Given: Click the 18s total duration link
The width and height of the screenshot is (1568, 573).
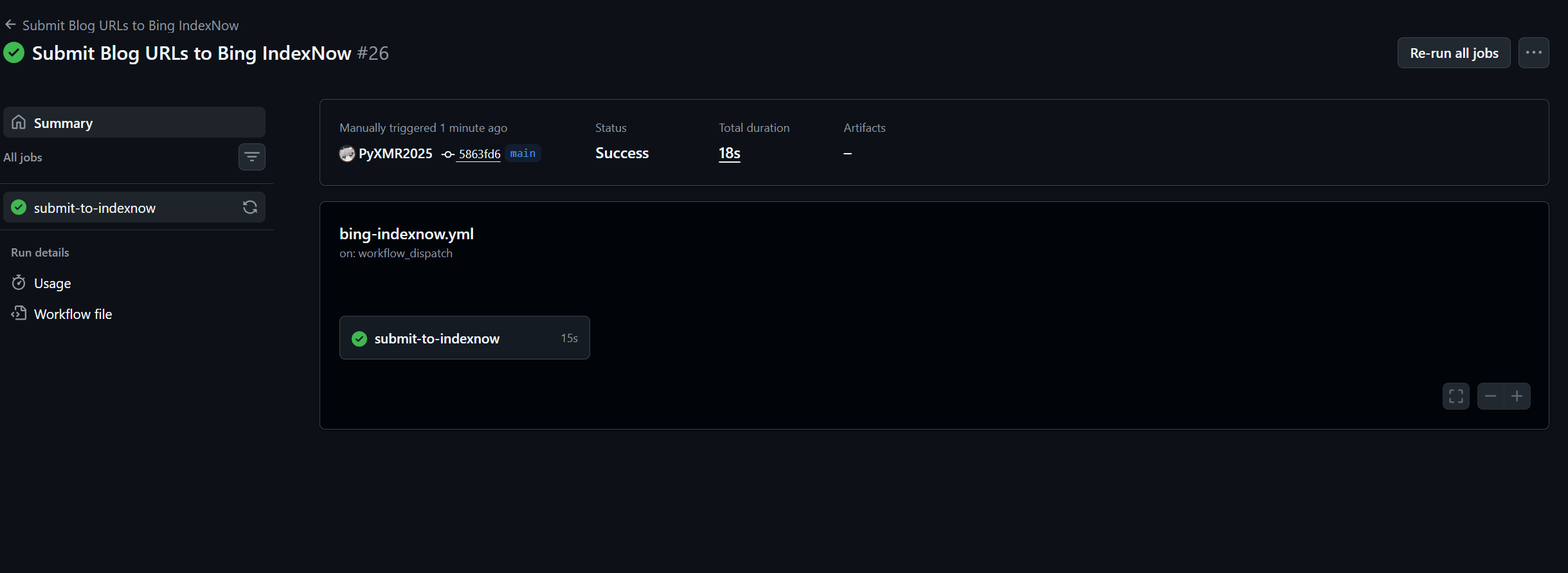Looking at the screenshot, I should (x=729, y=154).
